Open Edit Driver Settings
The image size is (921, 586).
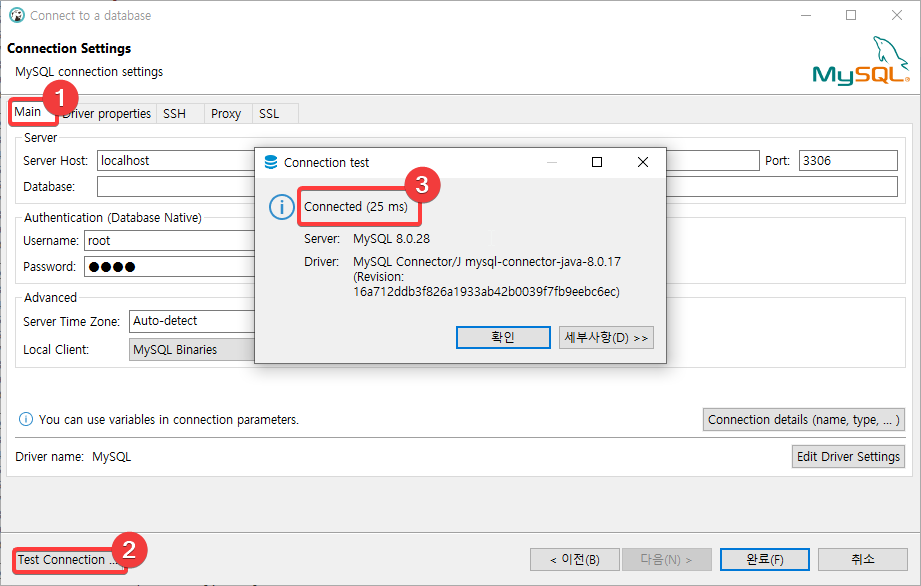[x=848, y=456]
